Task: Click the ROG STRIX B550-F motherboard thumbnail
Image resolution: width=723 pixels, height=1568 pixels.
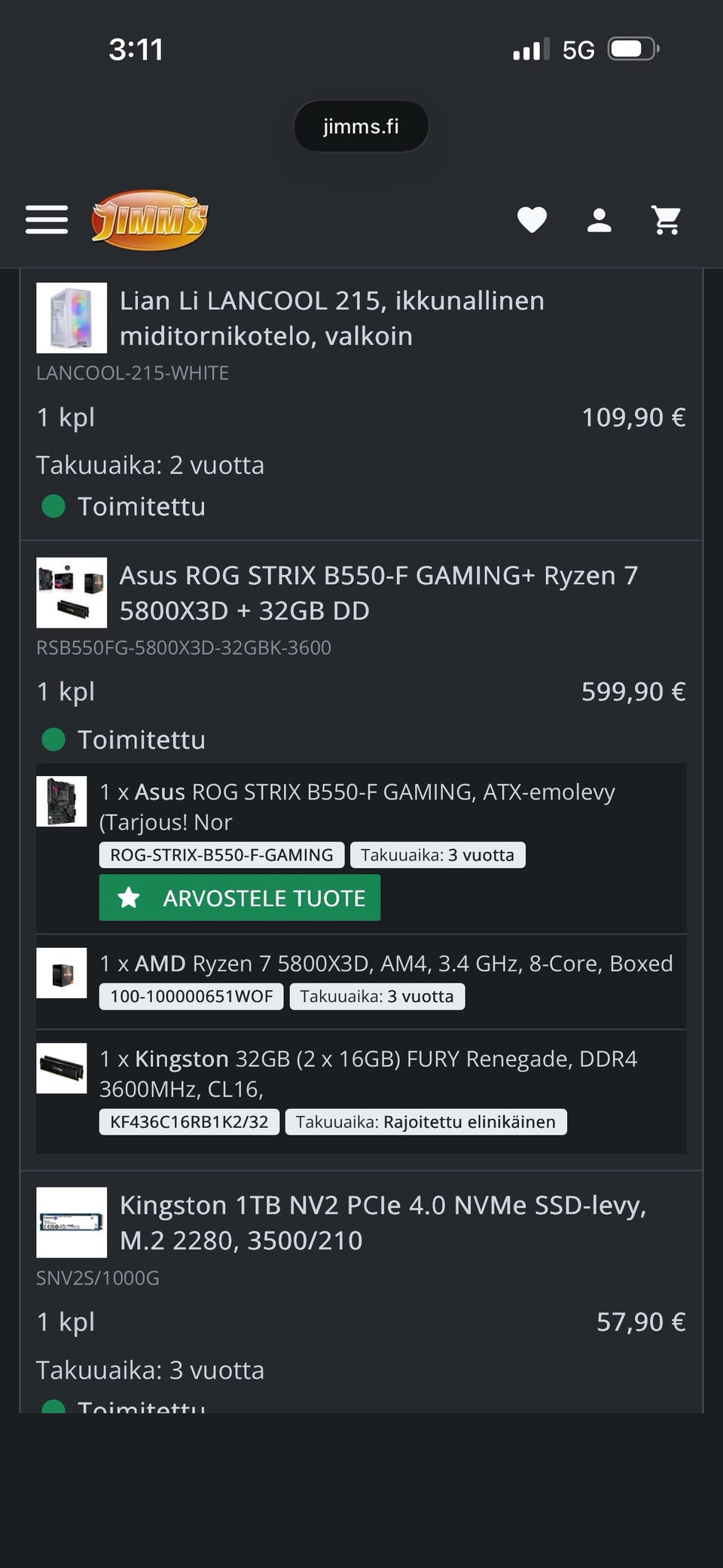Action: [x=62, y=801]
